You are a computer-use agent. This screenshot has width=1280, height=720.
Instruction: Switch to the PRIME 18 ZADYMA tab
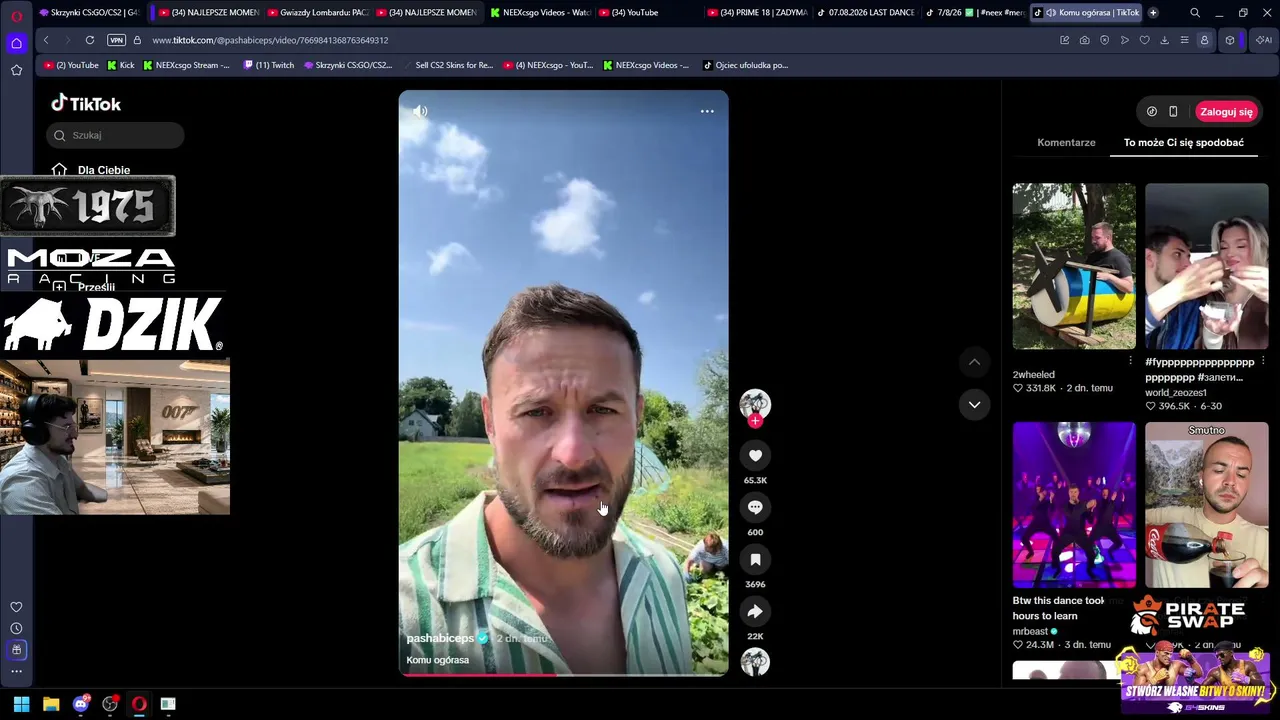(756, 13)
